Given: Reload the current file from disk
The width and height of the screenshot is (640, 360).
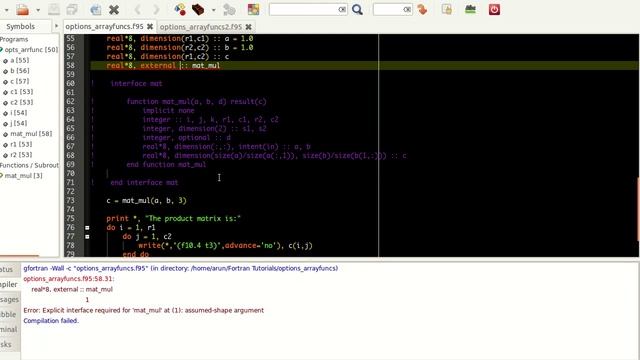Looking at the screenshot, I should [x=96, y=9].
